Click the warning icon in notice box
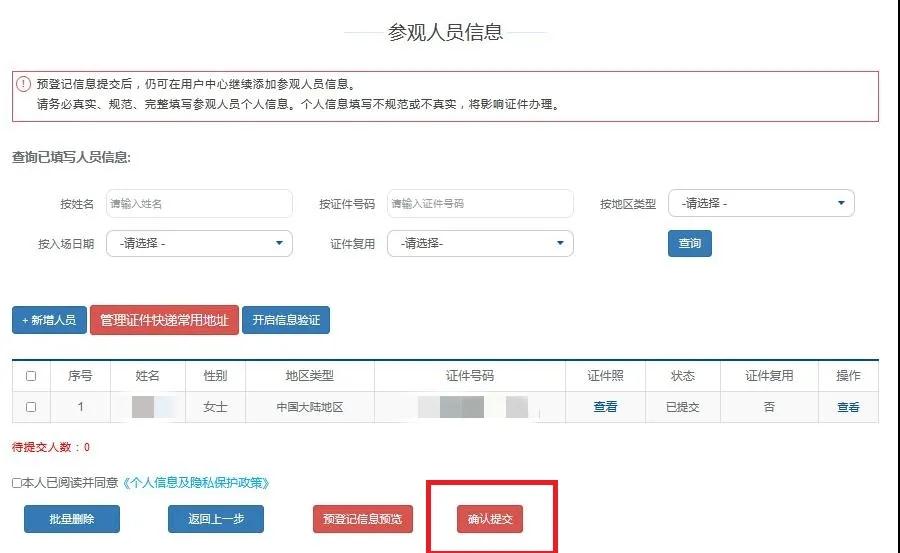900x553 pixels. 24,84
